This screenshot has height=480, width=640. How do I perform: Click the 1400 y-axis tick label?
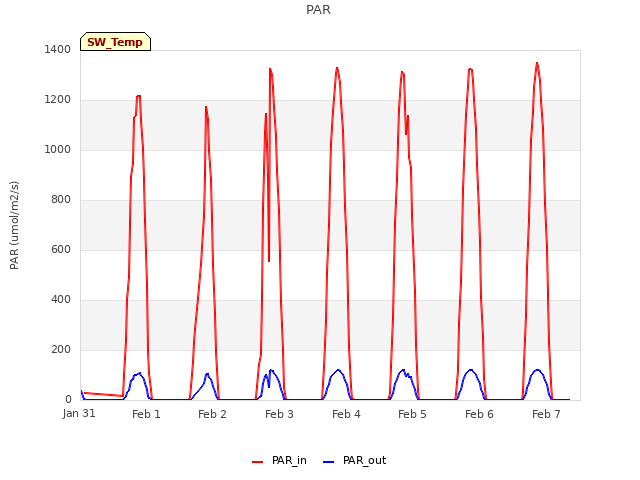58,49
